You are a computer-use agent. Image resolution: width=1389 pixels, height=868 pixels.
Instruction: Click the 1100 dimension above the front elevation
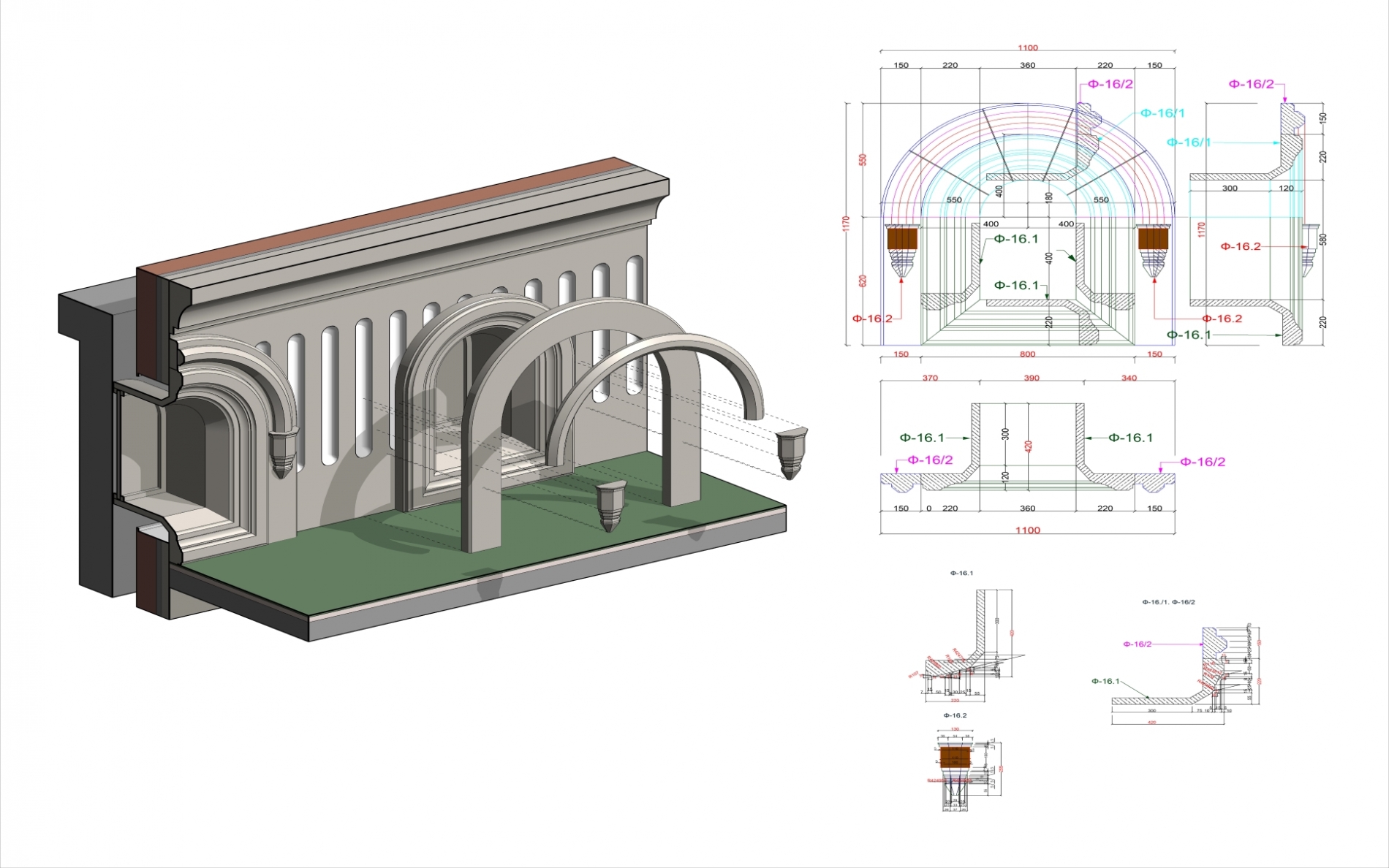point(1027,48)
